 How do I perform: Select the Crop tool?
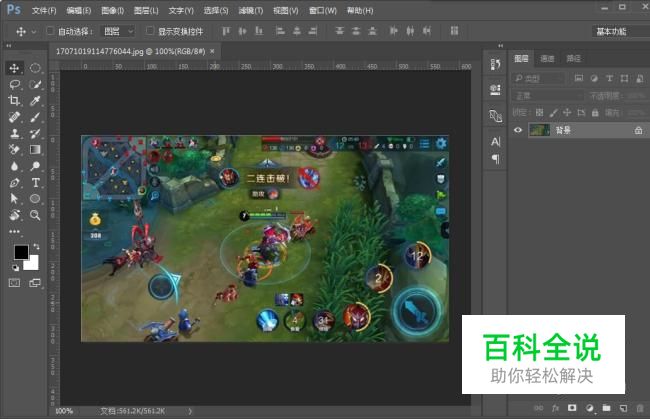14,101
